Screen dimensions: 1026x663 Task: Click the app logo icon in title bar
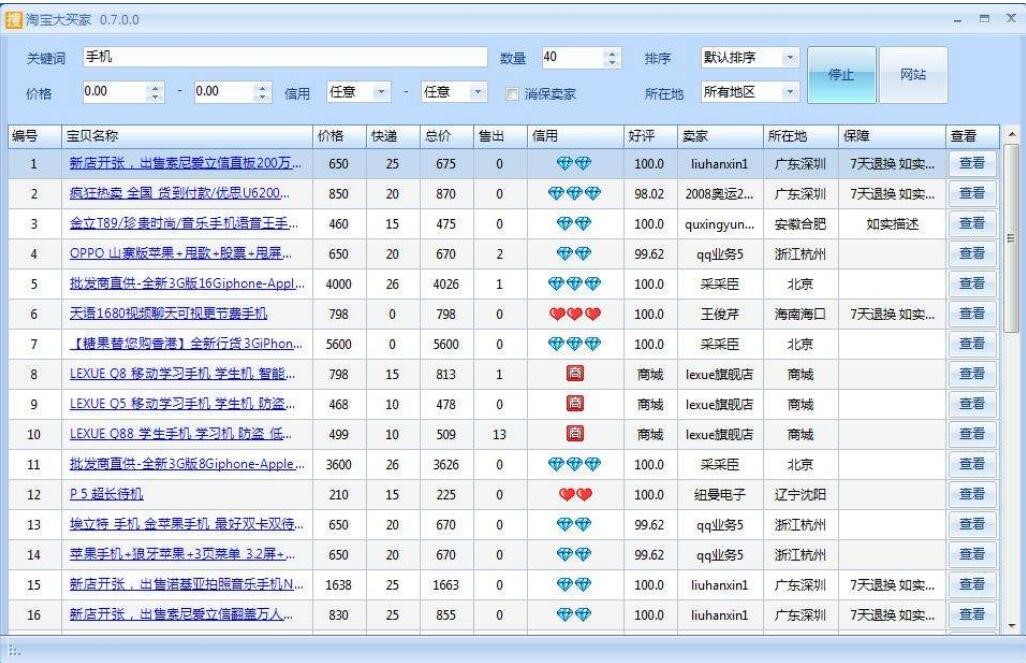click(14, 20)
